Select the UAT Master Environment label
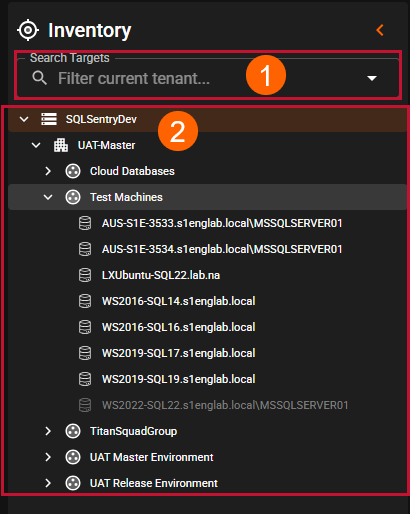 [x=152, y=457]
